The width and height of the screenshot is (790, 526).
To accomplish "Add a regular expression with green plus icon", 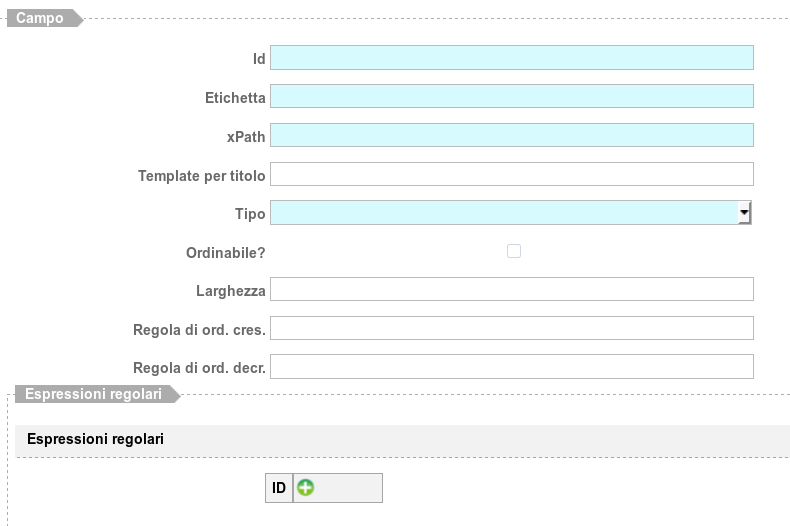I will [x=306, y=488].
